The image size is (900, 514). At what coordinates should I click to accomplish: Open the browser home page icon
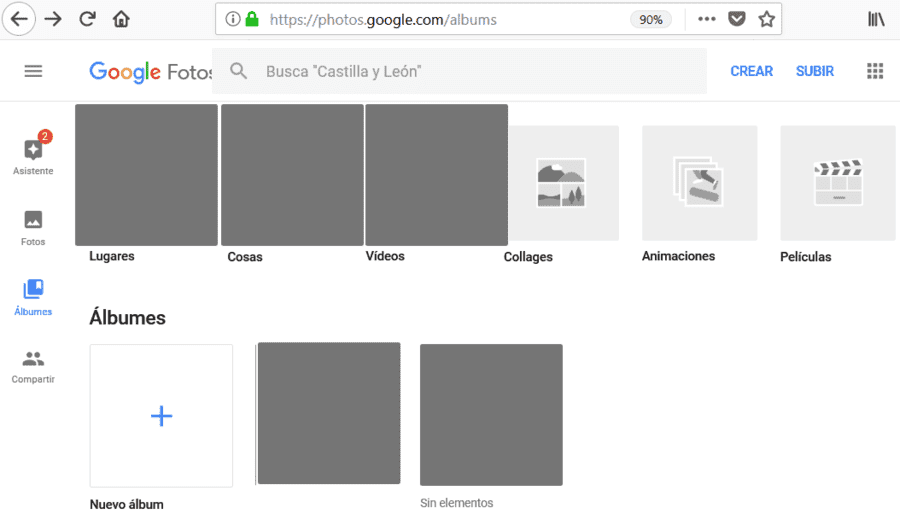click(x=121, y=19)
